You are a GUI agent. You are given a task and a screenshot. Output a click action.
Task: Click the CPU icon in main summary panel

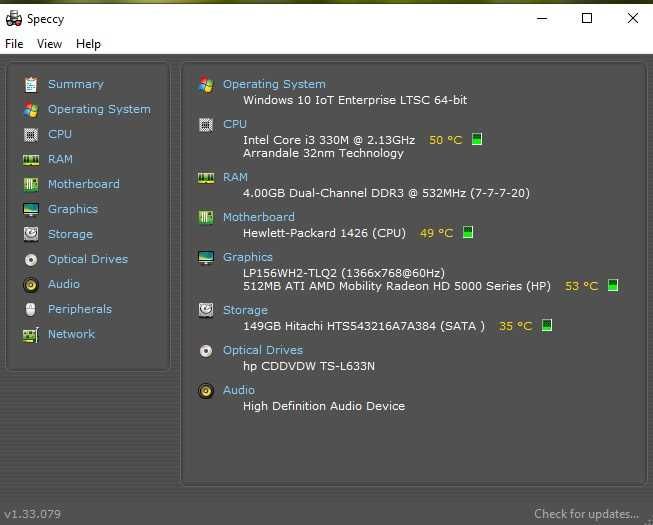click(x=206, y=124)
